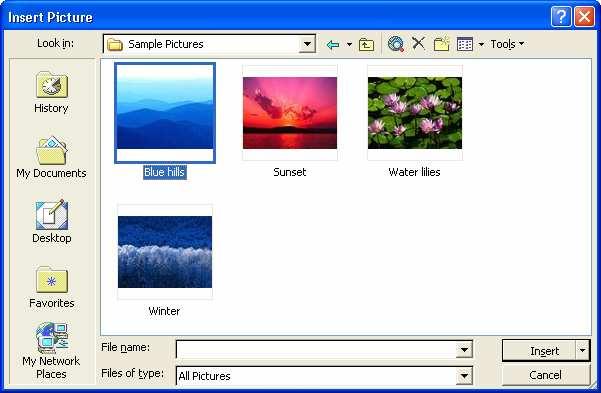Click the Winter file name label

pyautogui.click(x=164, y=311)
